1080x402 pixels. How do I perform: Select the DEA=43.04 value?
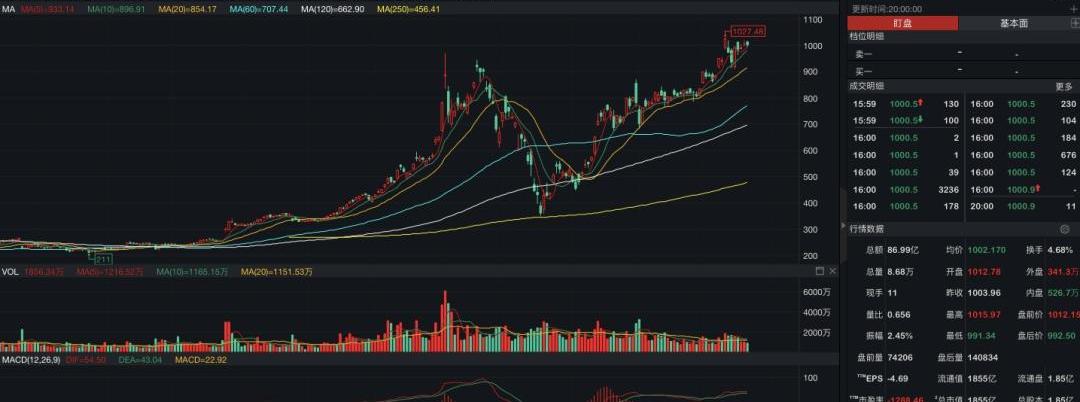(x=140, y=360)
